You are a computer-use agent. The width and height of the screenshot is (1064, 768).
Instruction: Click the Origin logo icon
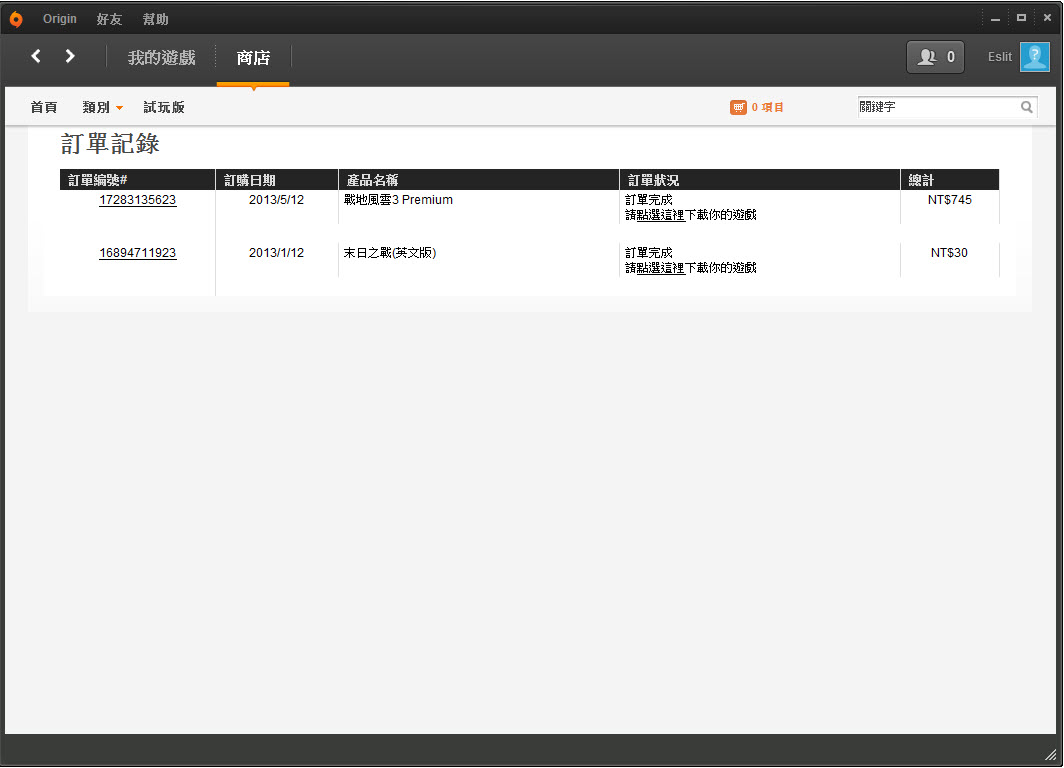click(16, 19)
